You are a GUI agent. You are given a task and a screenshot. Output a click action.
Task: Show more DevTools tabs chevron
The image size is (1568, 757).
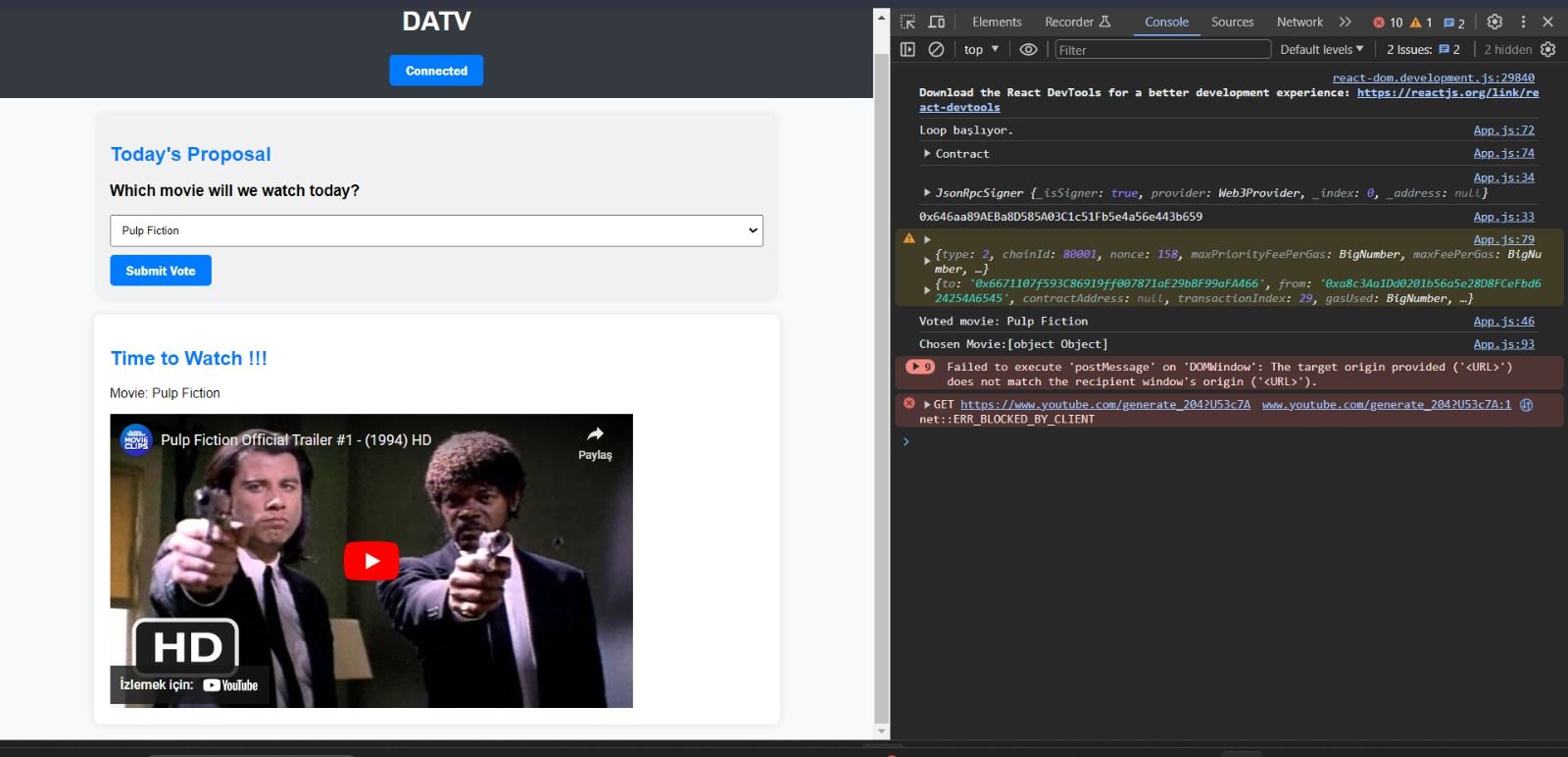click(1346, 22)
